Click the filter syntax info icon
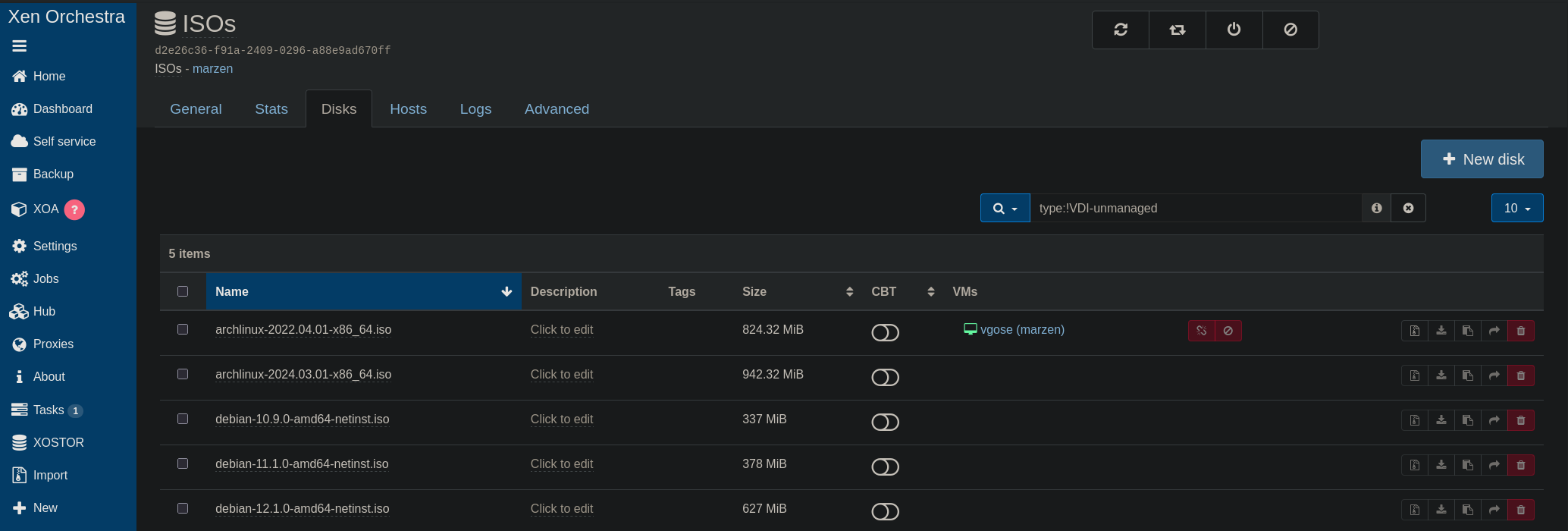The width and height of the screenshot is (1568, 531). (x=1376, y=208)
